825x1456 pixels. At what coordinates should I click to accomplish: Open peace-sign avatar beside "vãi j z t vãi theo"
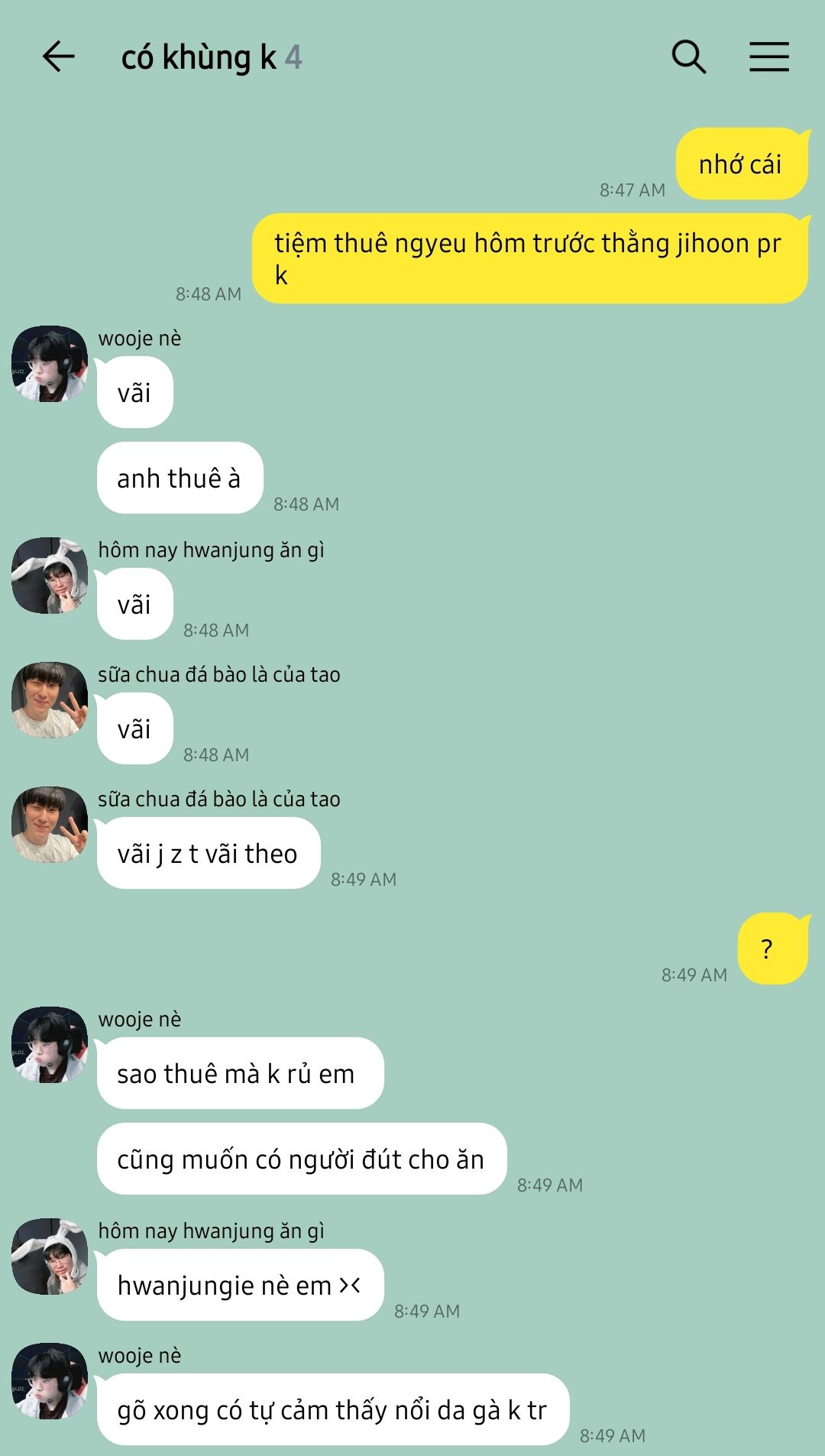point(50,825)
